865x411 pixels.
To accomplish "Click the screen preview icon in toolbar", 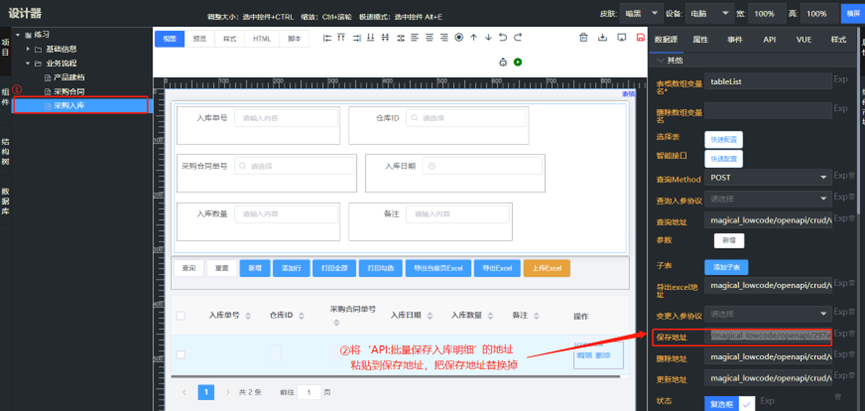I will click(x=622, y=38).
